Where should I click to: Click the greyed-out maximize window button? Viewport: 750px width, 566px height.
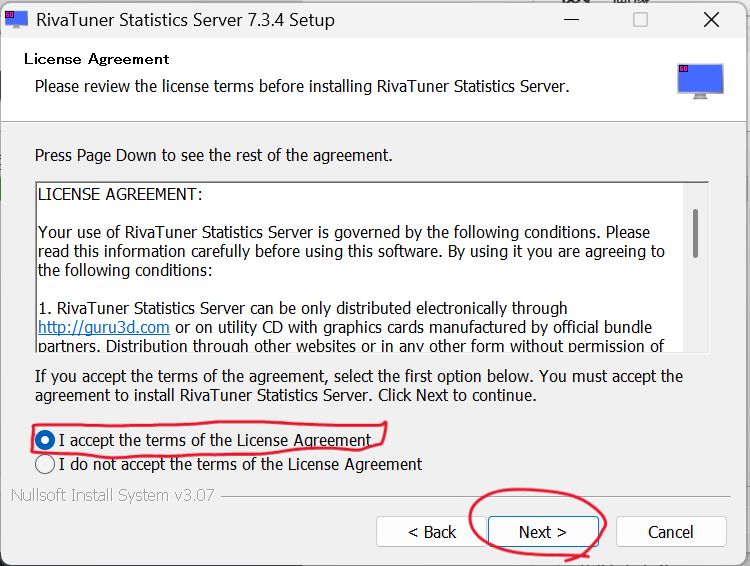click(x=640, y=20)
